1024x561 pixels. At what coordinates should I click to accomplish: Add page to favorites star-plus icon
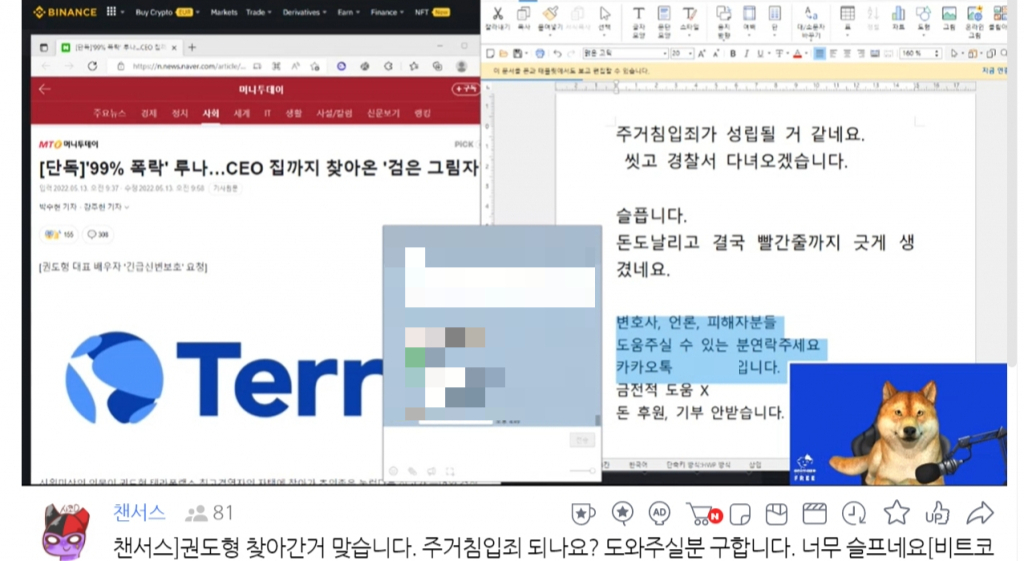coord(315,66)
